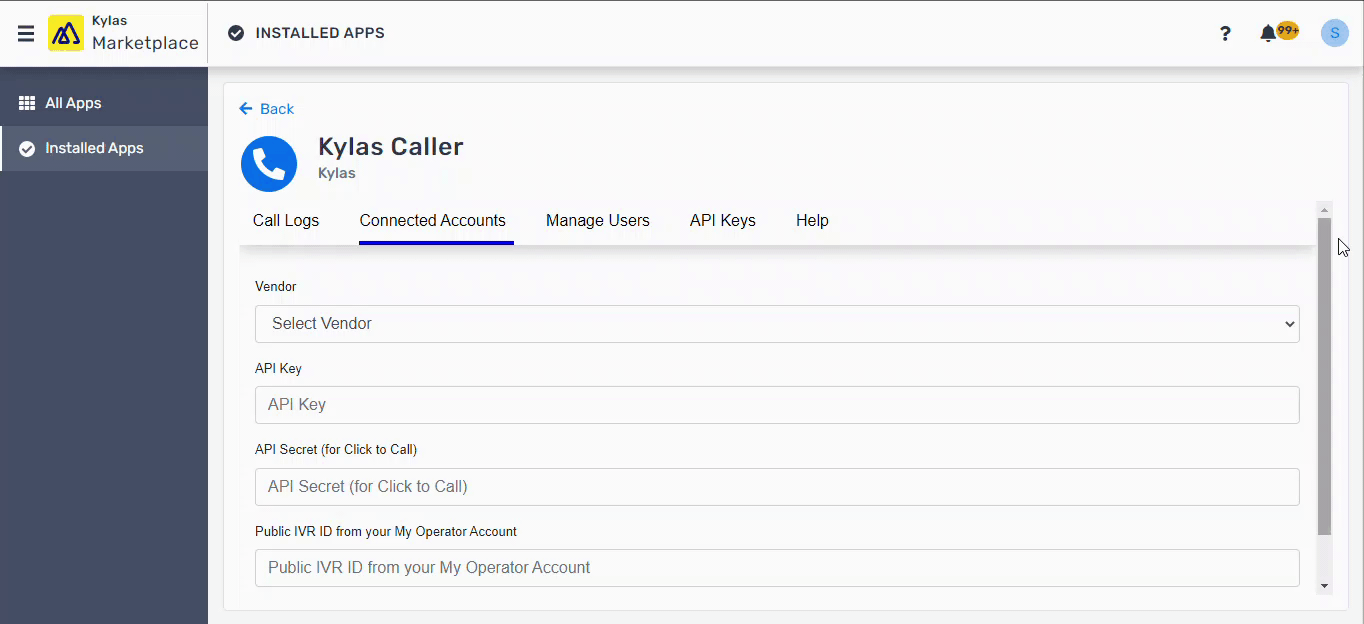
Task: Focus the API Key input field
Action: point(777,405)
